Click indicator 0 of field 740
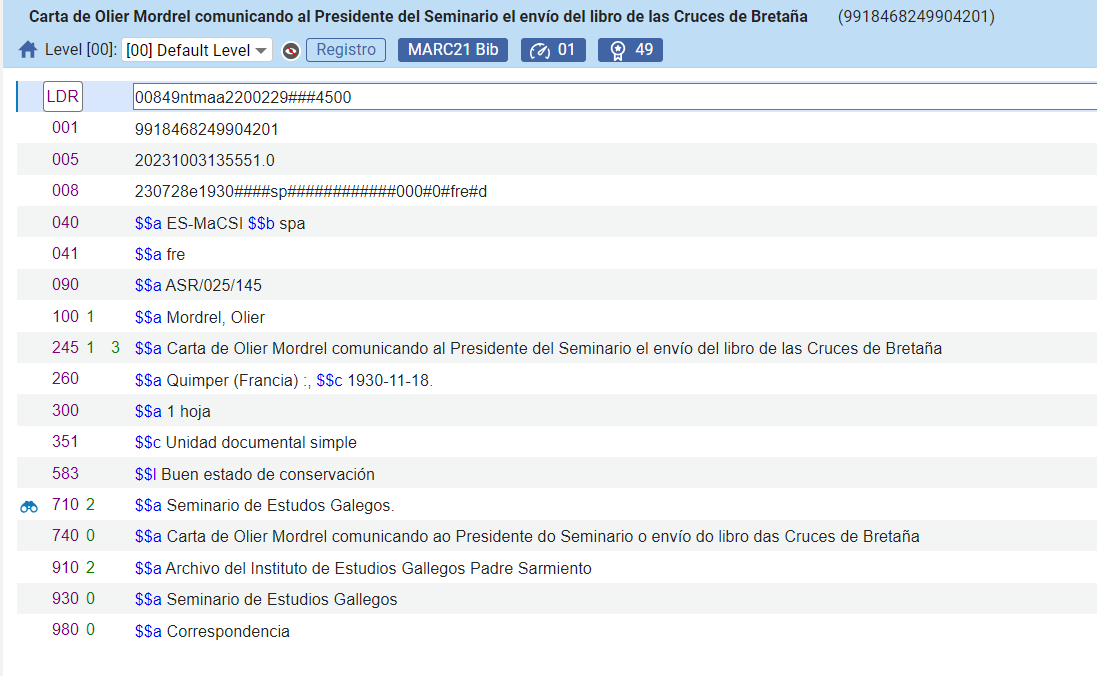Image resolution: width=1097 pixels, height=676 pixels. tap(90, 535)
